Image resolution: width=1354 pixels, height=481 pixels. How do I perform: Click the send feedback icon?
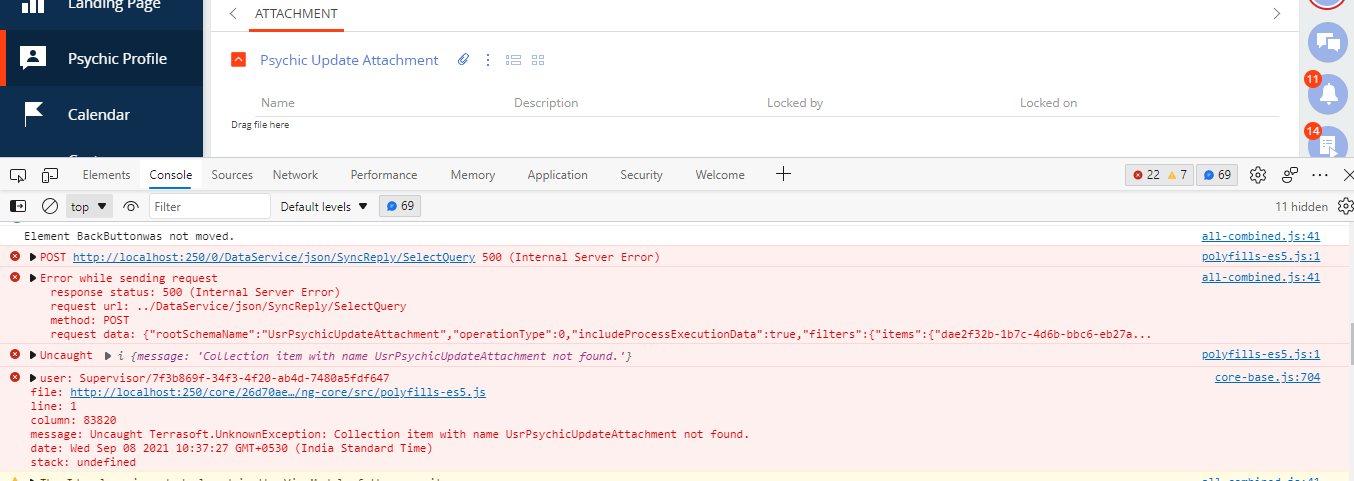point(1290,175)
